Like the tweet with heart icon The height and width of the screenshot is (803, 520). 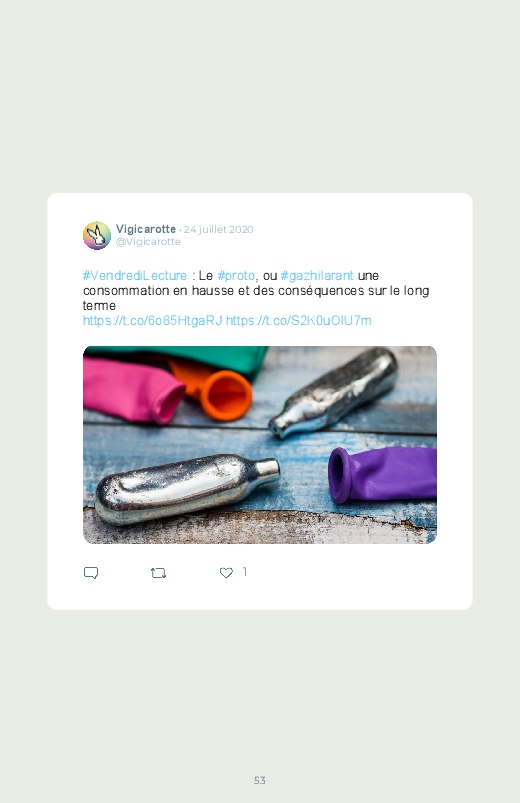226,573
